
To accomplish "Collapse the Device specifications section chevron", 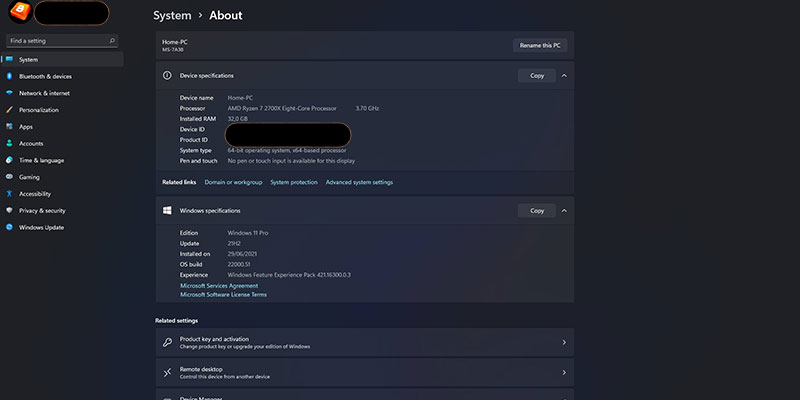I will (x=564, y=76).
